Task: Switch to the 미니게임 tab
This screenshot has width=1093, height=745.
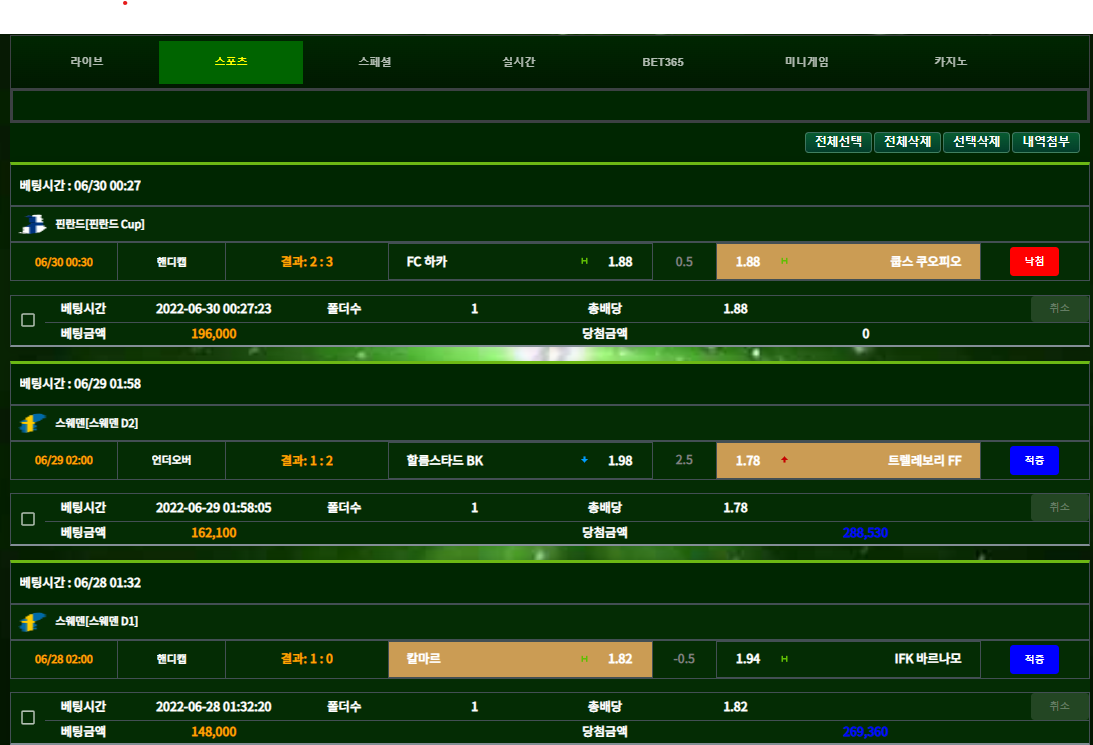Action: (806, 62)
